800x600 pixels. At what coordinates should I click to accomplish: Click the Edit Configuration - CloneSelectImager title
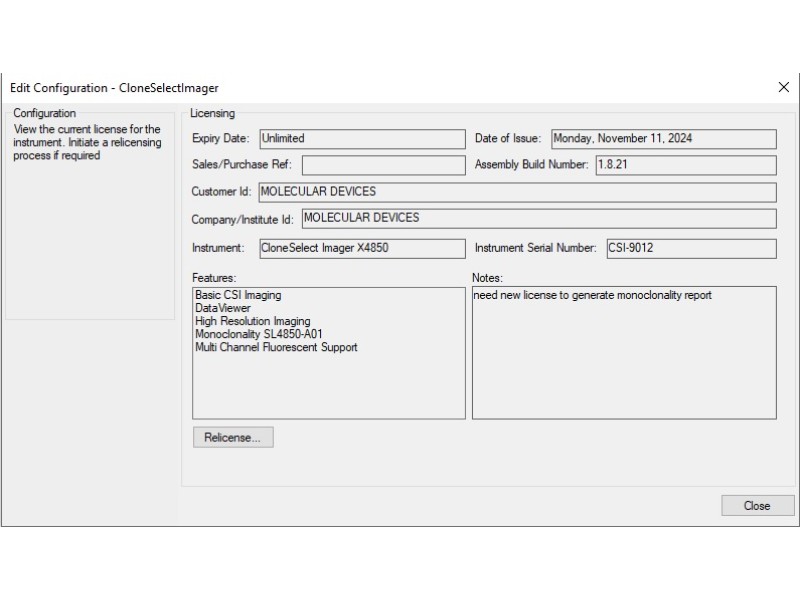pos(114,88)
